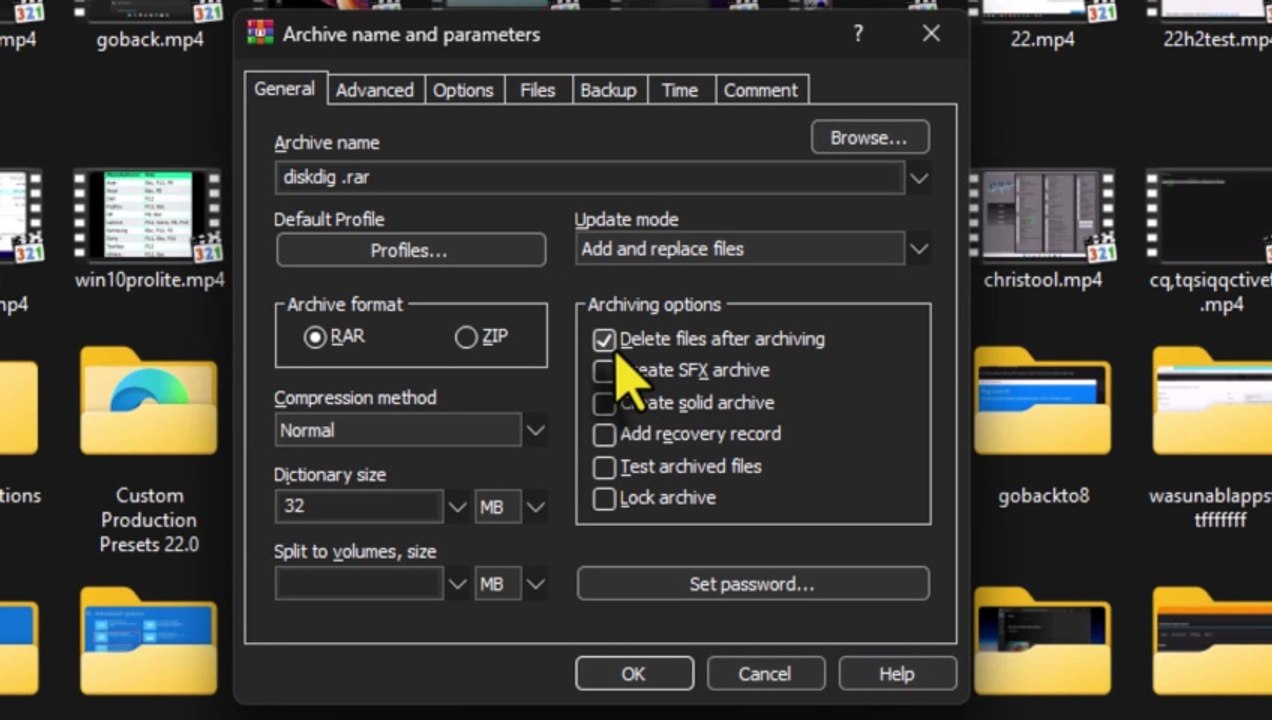Screen dimensions: 1272x720
Task: Click the Cancel button
Action: pos(765,674)
